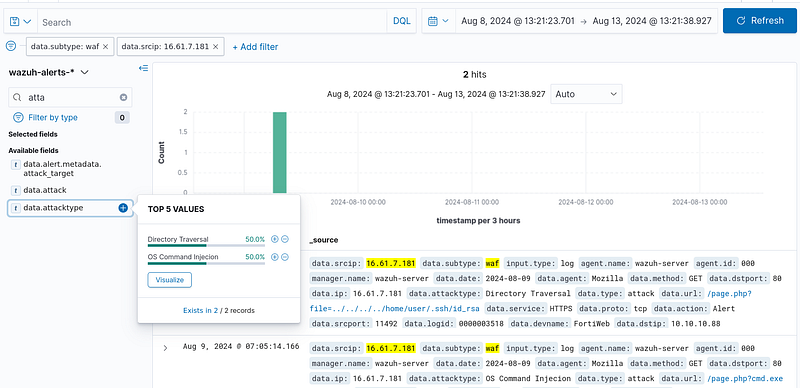Collapse the fields sidebar arrow icon
This screenshot has height=388, width=800.
143,68
